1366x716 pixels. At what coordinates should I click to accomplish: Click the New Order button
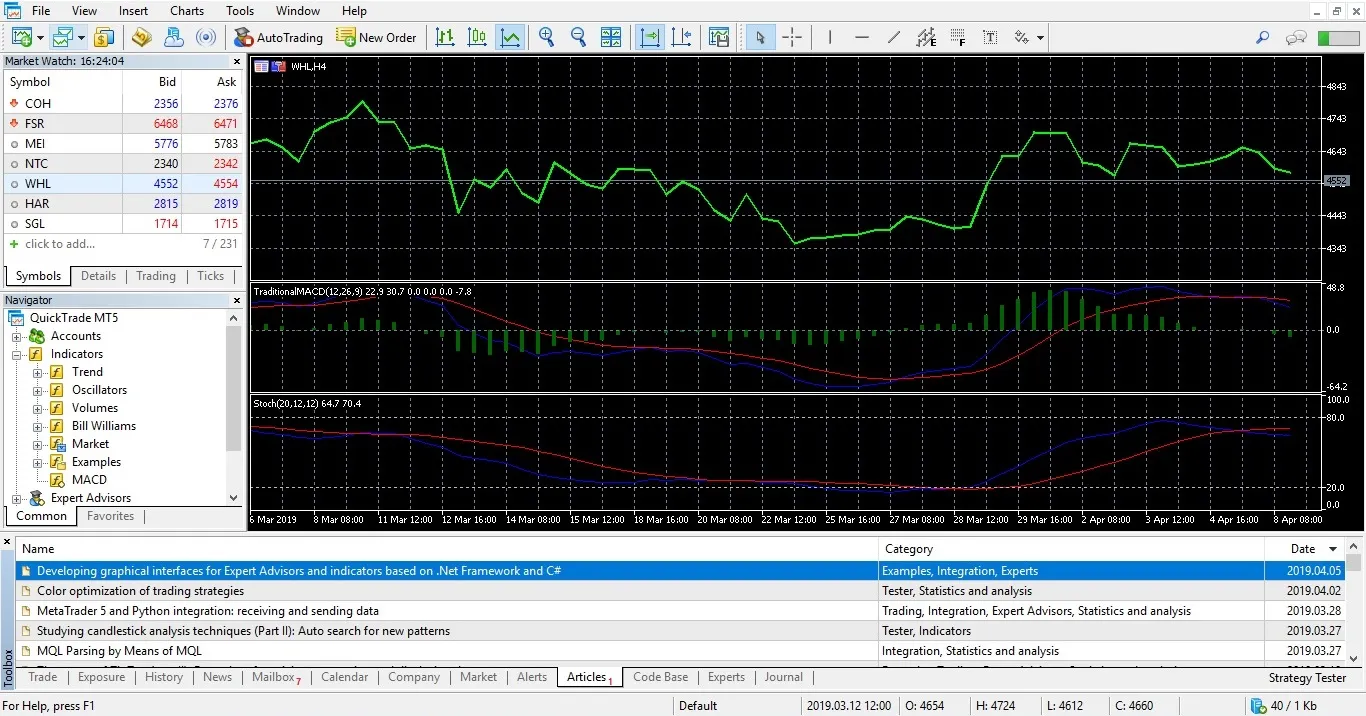(376, 37)
